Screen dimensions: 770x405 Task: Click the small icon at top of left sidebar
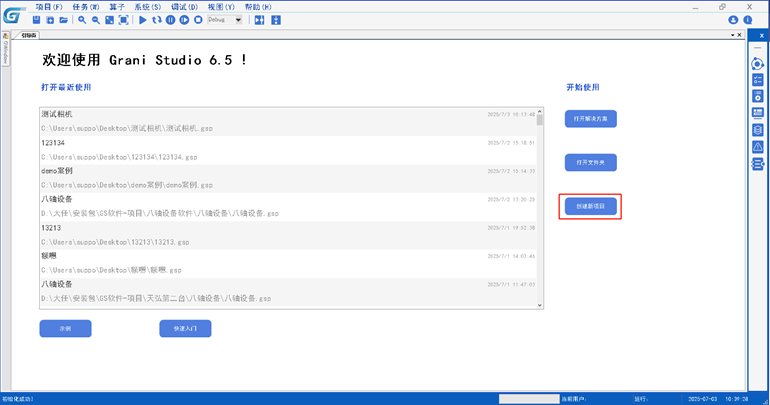(x=5, y=35)
